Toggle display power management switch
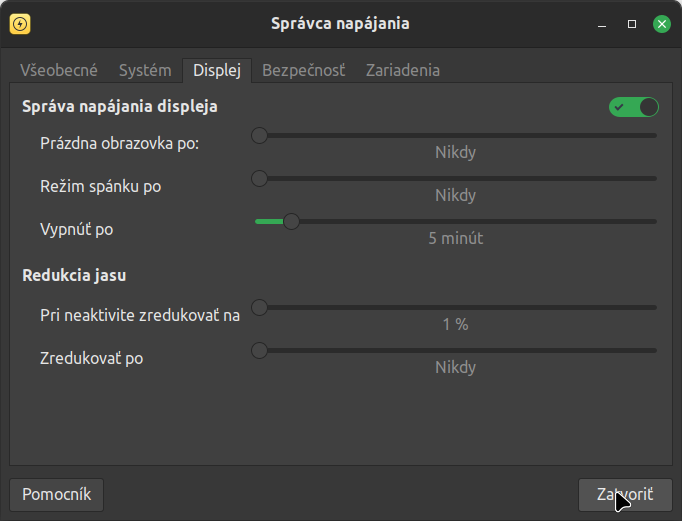682x521 pixels. tap(634, 107)
